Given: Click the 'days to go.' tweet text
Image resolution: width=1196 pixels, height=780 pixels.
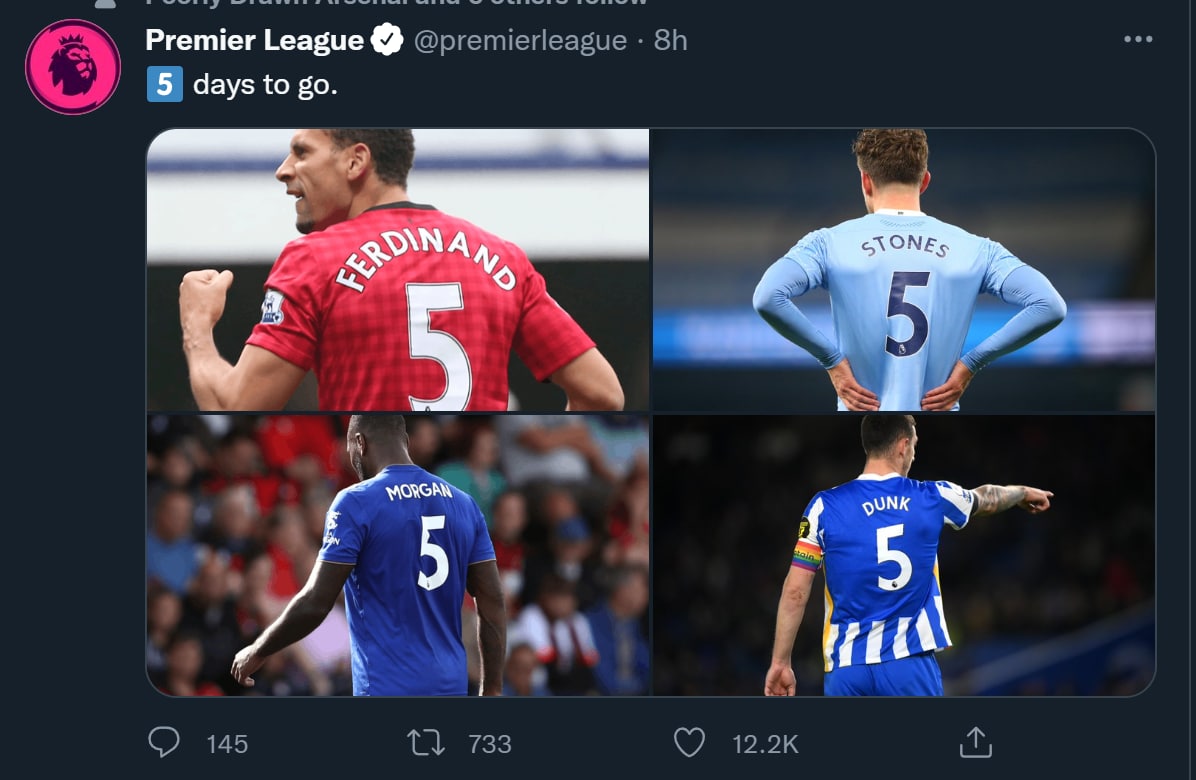Looking at the screenshot, I should pos(265,85).
